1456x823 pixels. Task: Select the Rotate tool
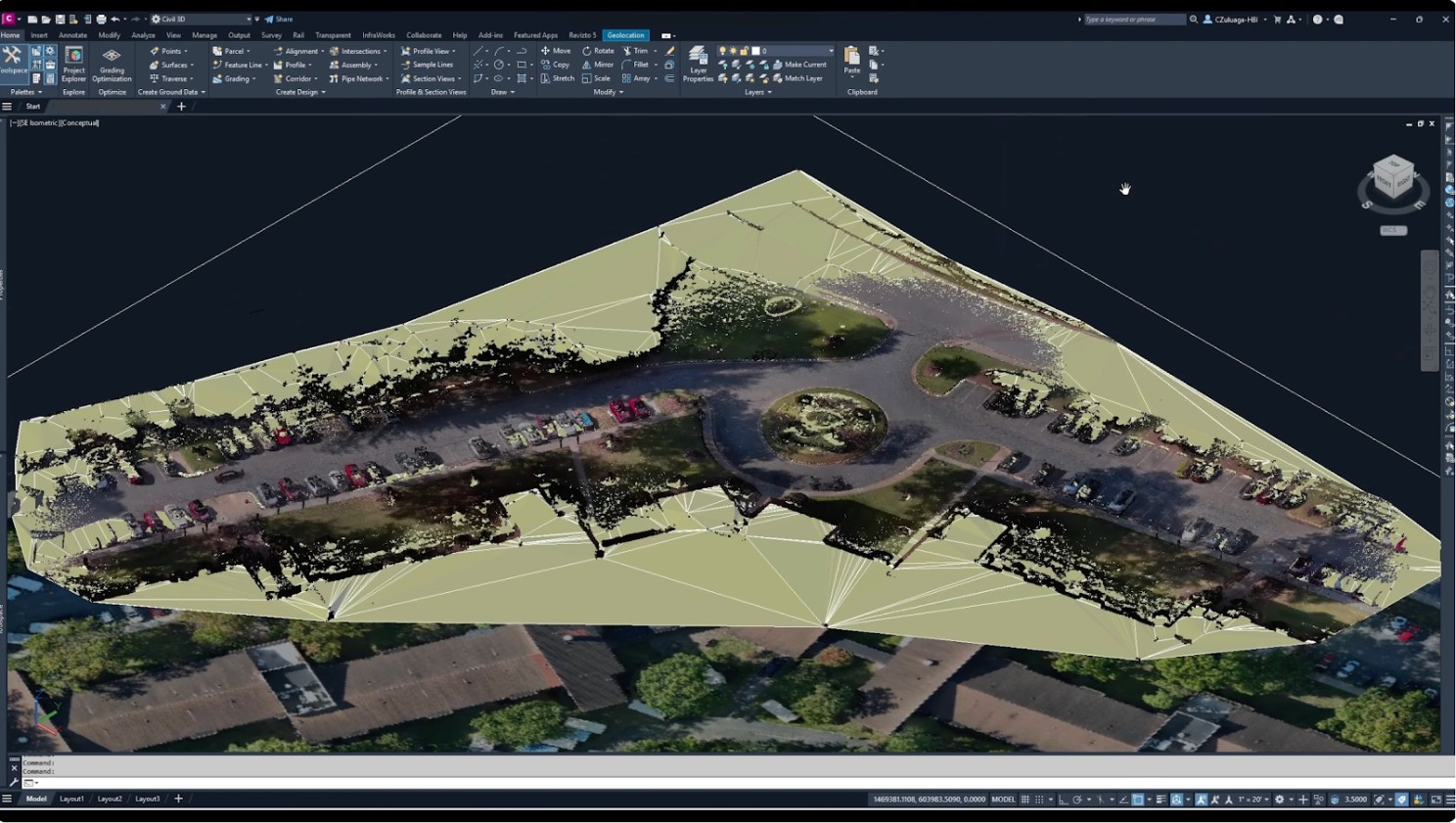coord(598,51)
